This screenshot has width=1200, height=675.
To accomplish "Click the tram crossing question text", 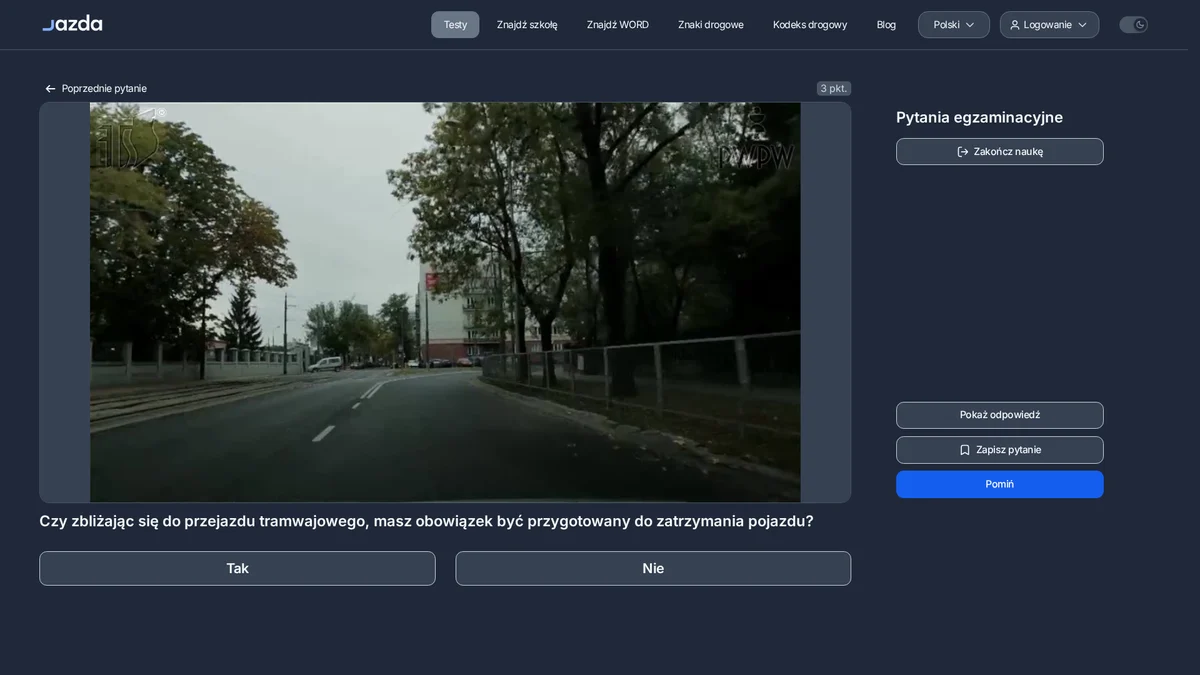I will [x=426, y=522].
